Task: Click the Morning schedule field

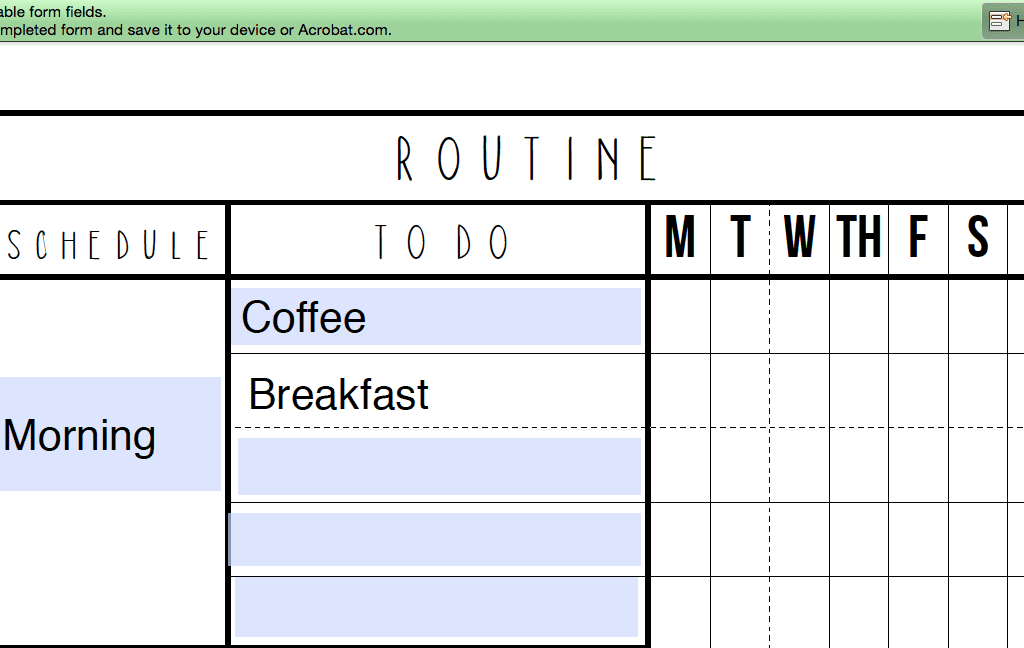Action: coord(110,434)
